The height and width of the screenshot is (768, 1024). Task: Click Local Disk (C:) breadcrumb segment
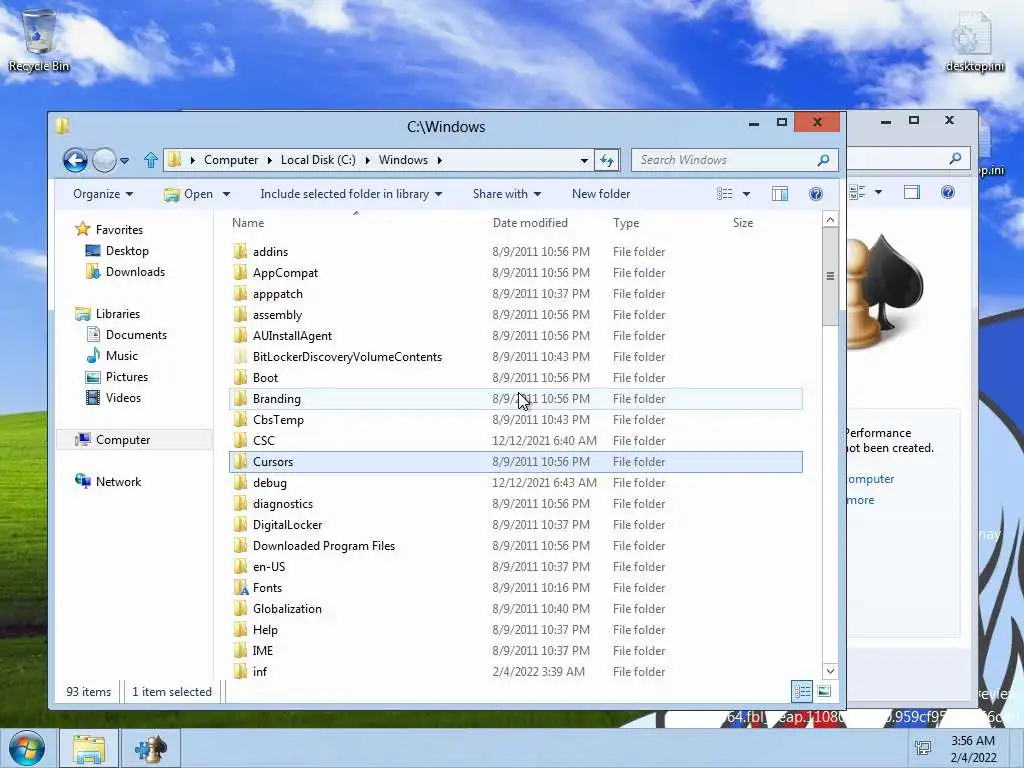click(x=318, y=160)
